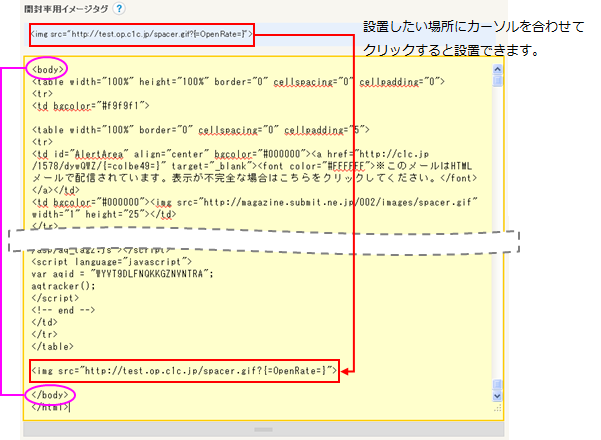Click the '</script>' closing line
Viewport: 601px width, 440px height.
[x=55, y=298]
